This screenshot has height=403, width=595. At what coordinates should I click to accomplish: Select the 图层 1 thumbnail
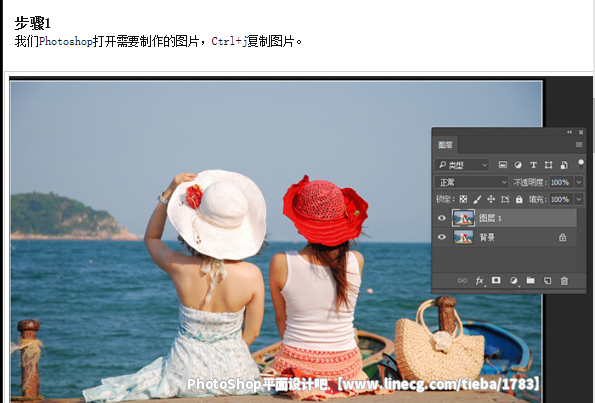click(x=463, y=218)
